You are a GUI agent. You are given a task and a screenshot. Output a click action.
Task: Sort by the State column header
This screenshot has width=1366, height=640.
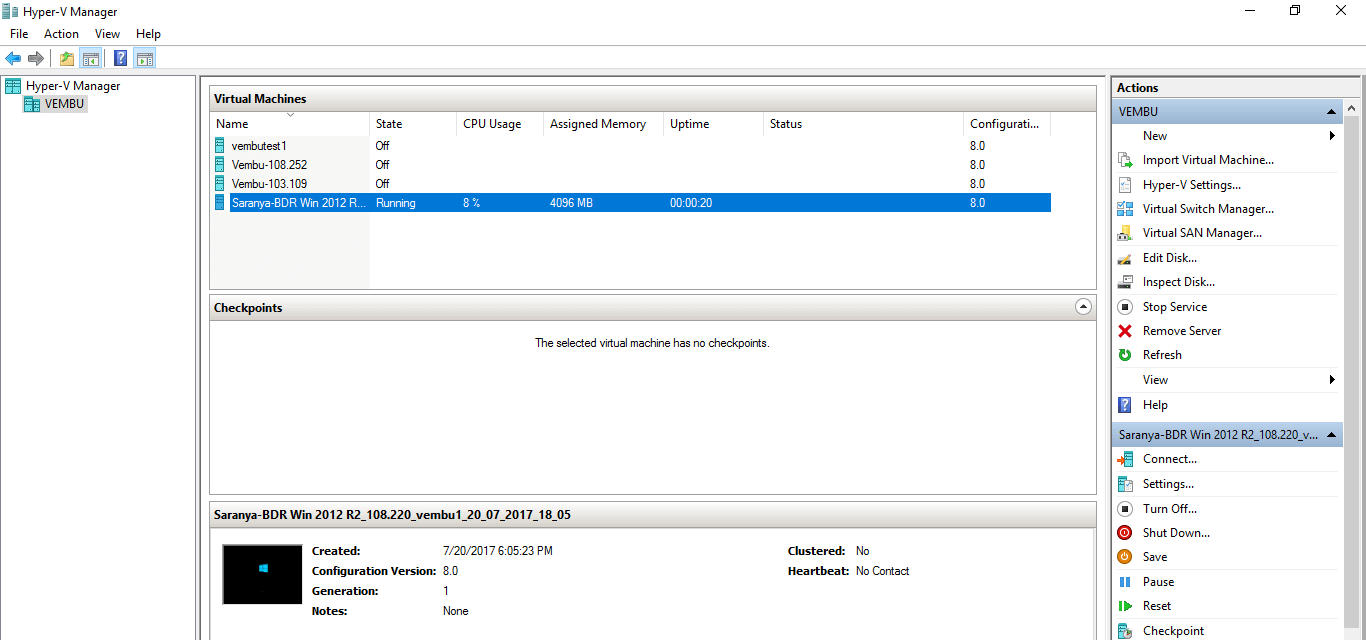(412, 124)
